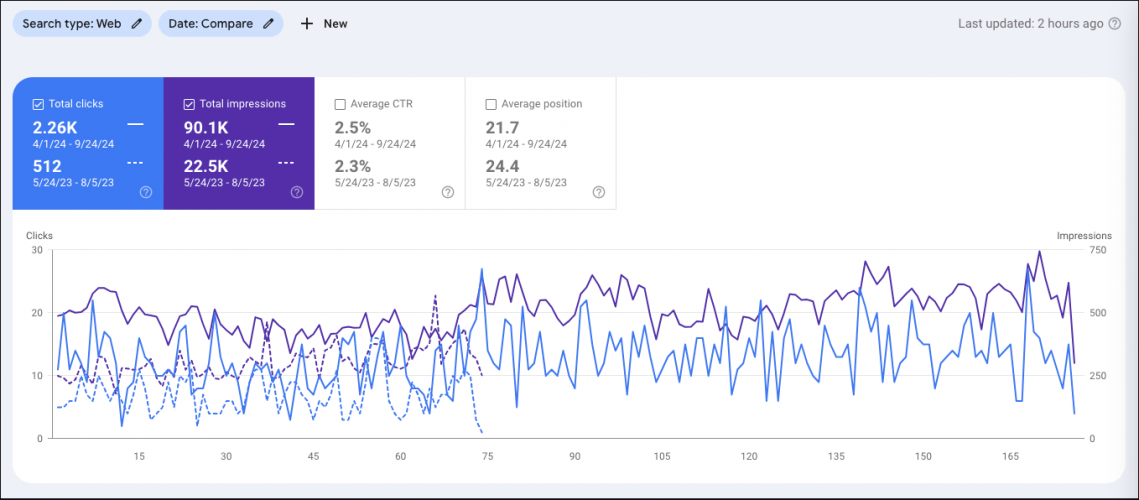Image resolution: width=1139 pixels, height=500 pixels.
Task: Open the Date: Compare filter chip
Action: pos(210,24)
